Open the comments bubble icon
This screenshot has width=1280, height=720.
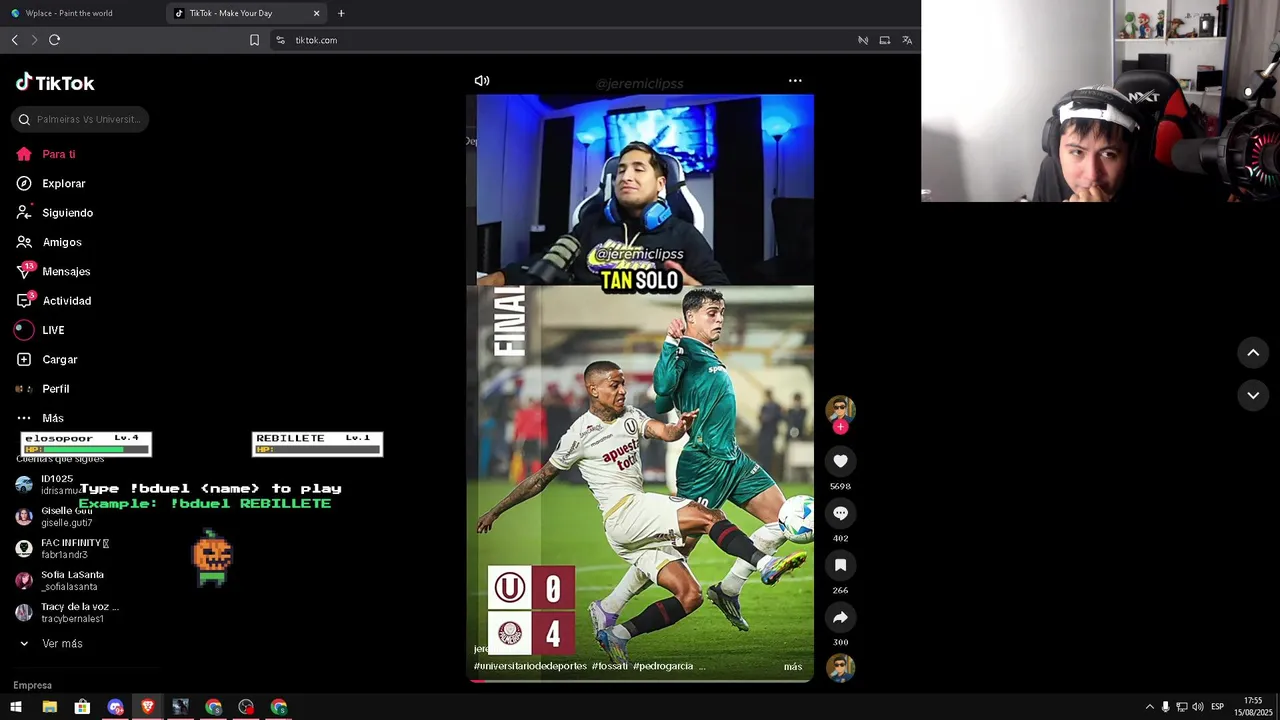tap(840, 513)
